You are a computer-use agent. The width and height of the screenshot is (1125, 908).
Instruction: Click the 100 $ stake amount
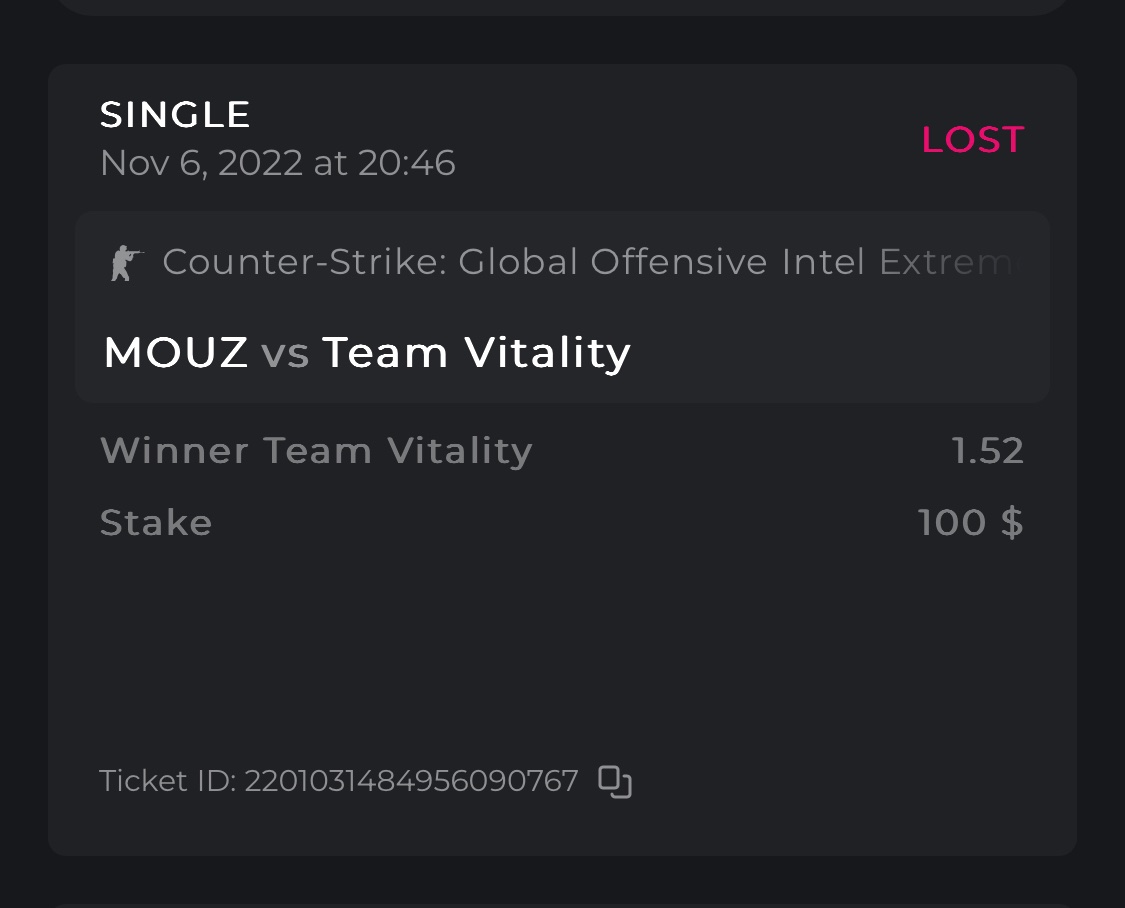(970, 523)
